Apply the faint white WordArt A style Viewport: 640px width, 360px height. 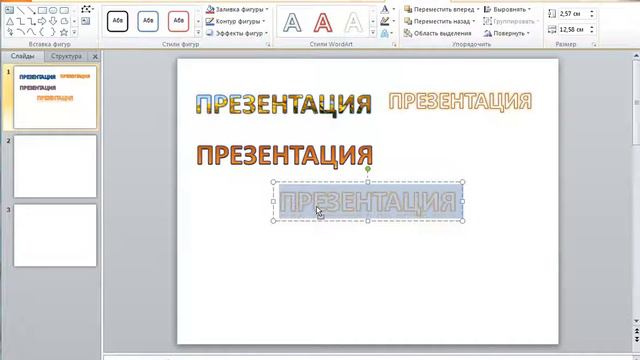point(353,22)
